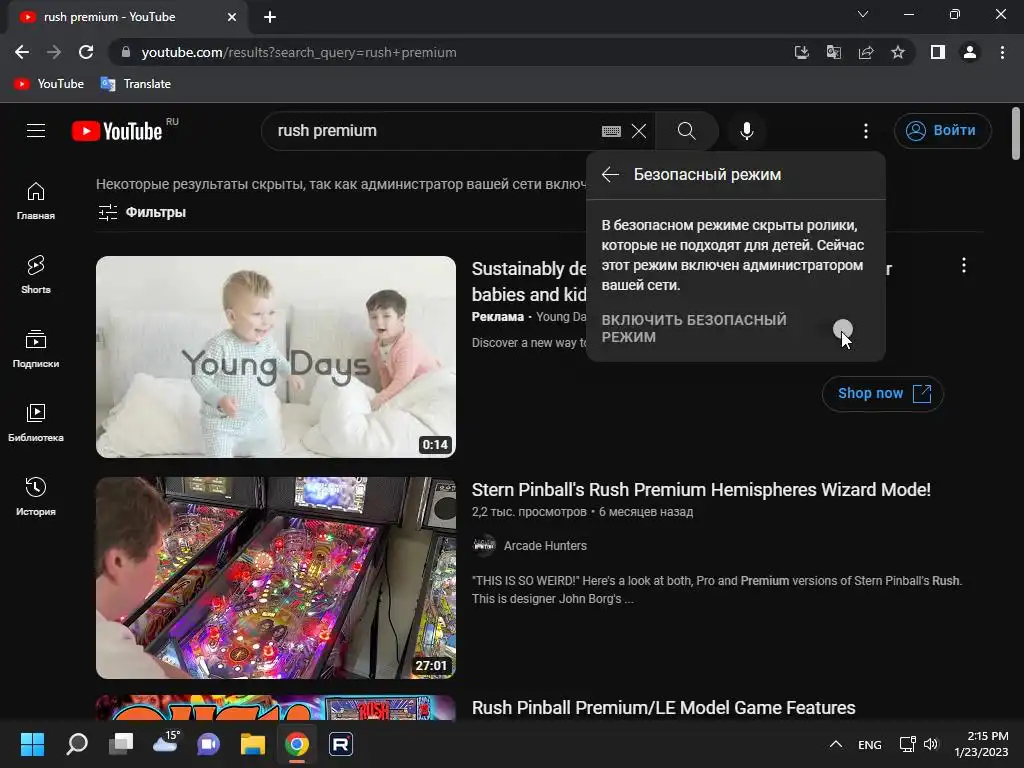Image resolution: width=1024 pixels, height=768 pixels.
Task: Click the Stern Pinball video thumbnail
Action: coord(276,577)
